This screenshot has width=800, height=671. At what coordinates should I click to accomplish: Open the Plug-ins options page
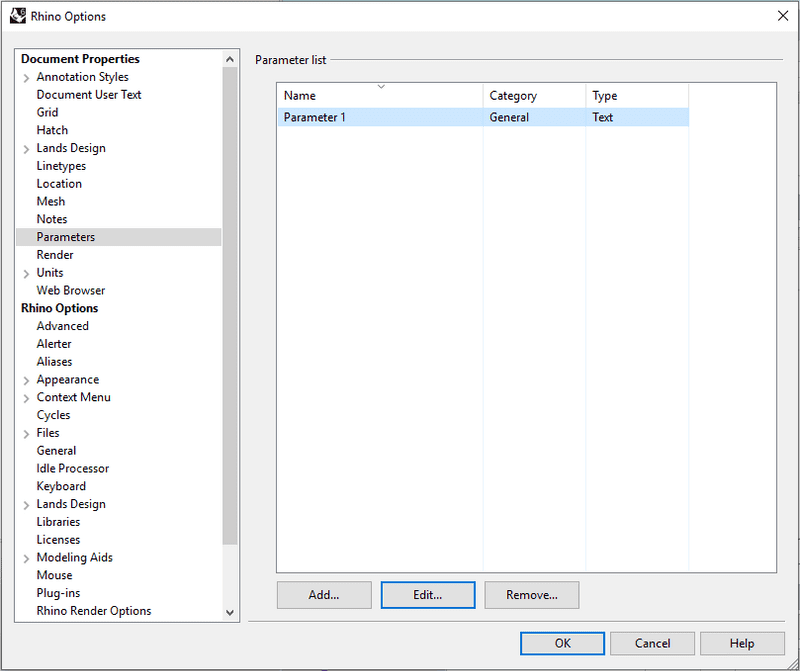coord(58,593)
